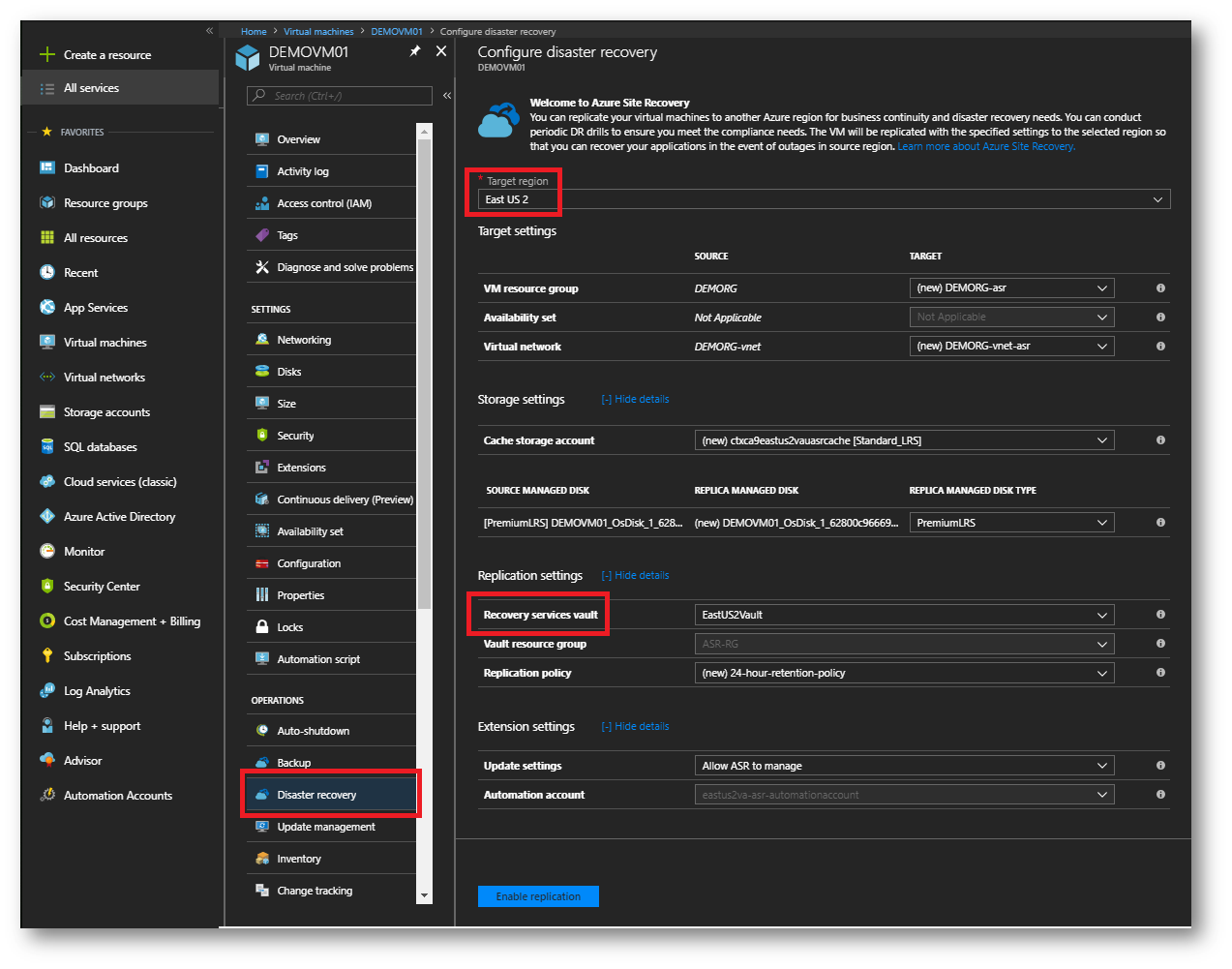This screenshot has width=1232, height=969.
Task: Open the Target region dropdown
Action: tap(824, 199)
